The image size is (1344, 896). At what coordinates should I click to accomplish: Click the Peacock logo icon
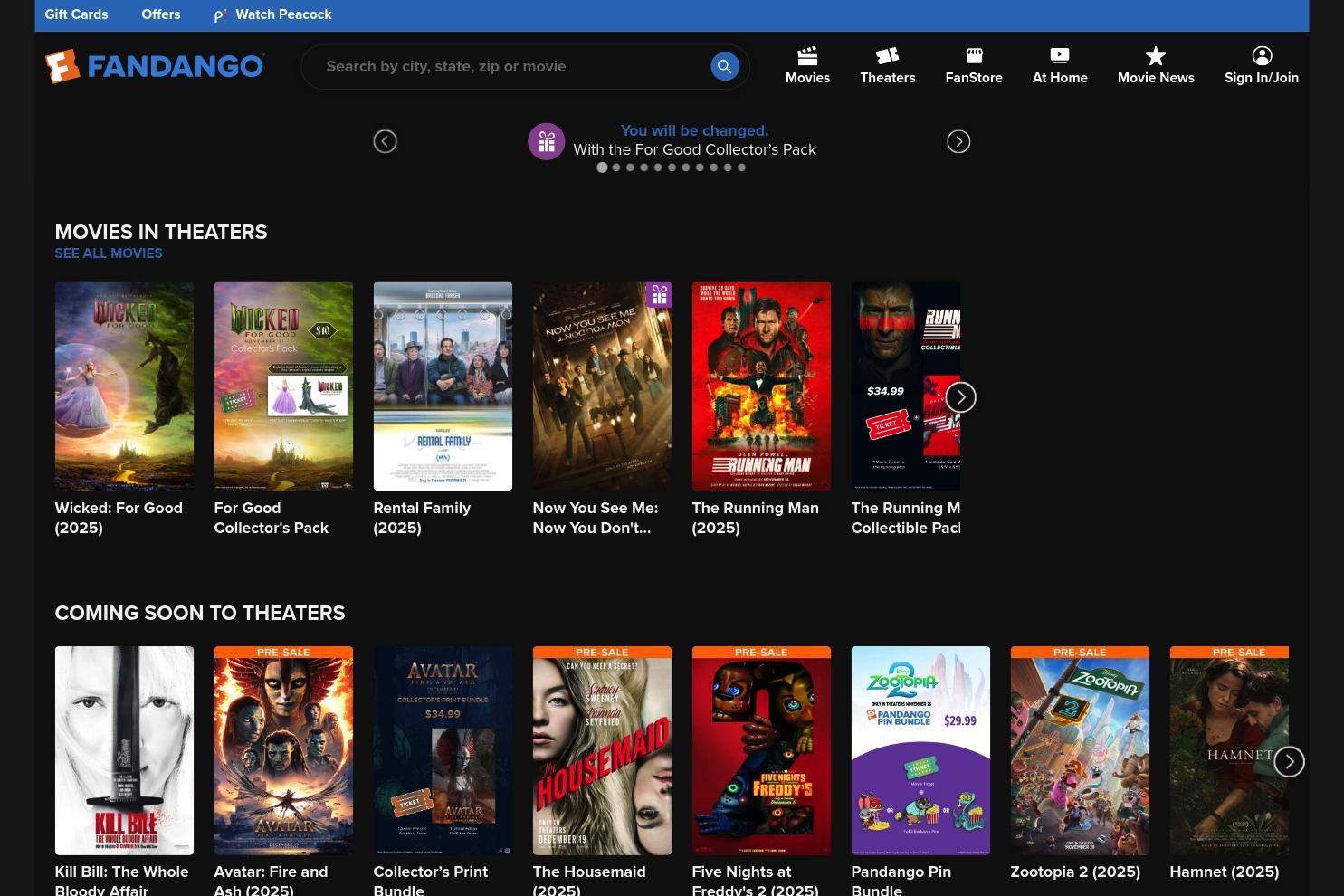[x=220, y=15]
